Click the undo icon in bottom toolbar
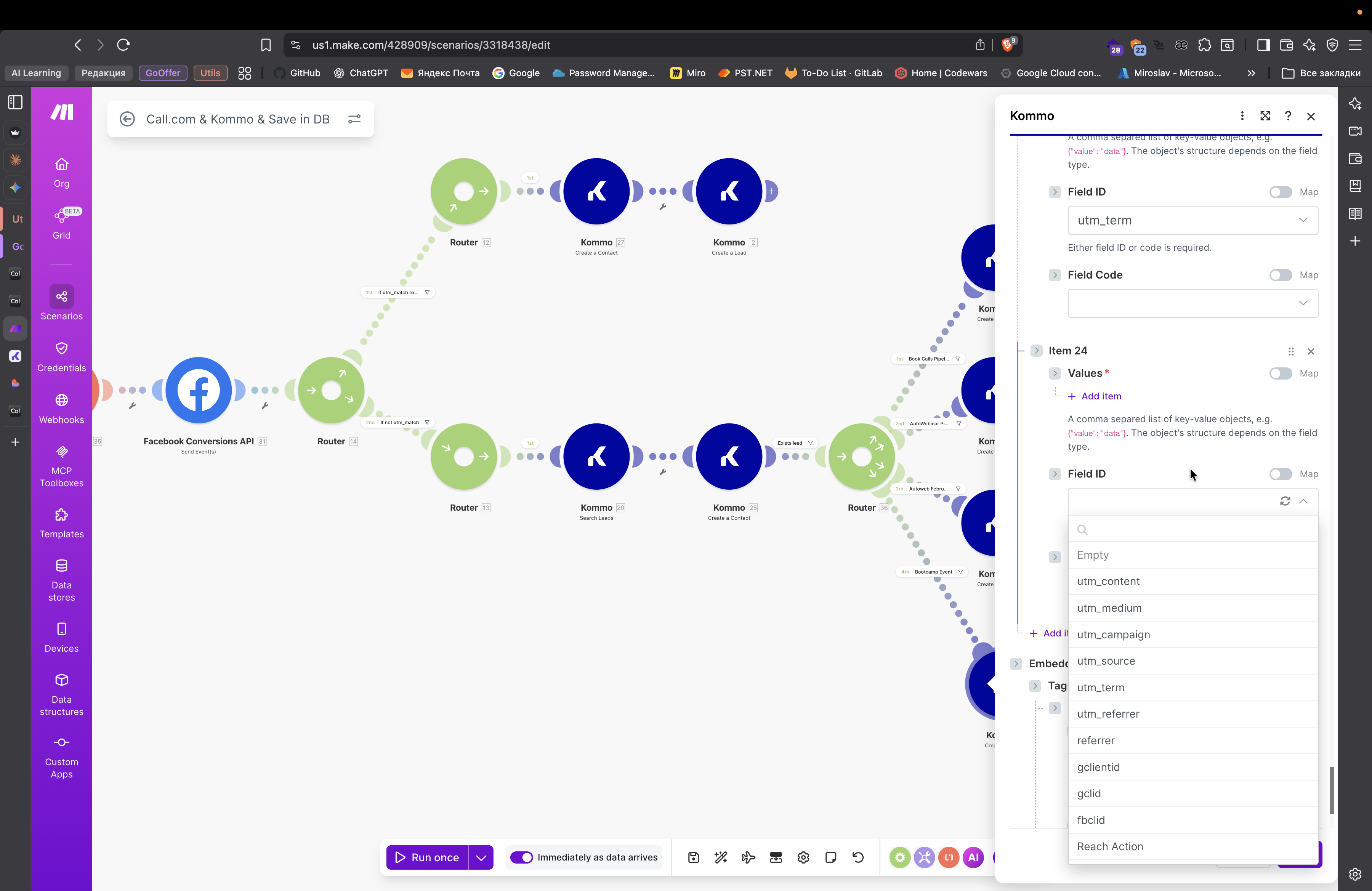 tap(858, 857)
